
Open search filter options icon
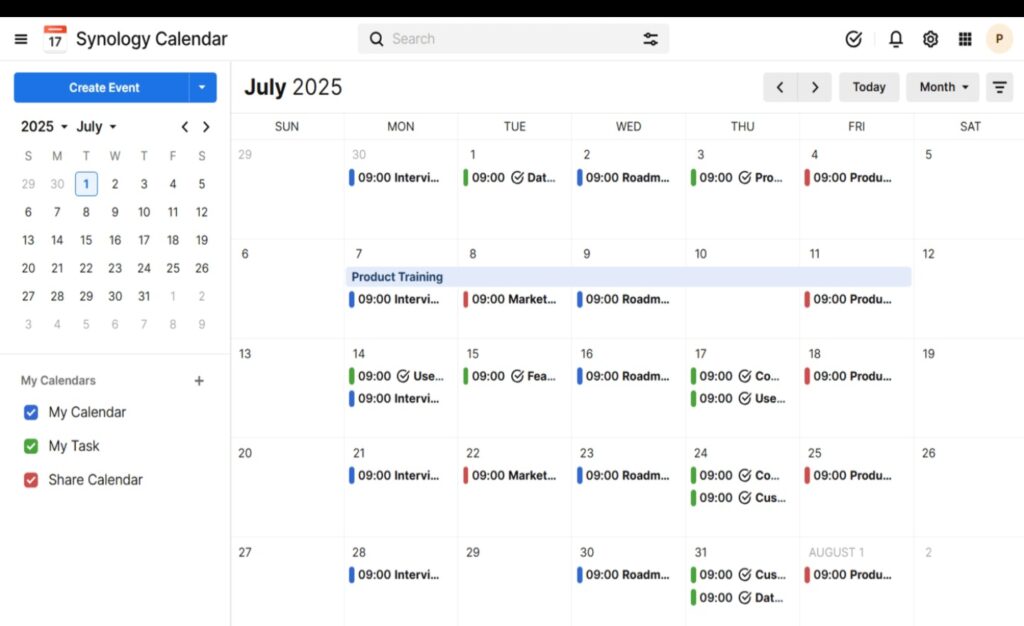[x=650, y=38]
